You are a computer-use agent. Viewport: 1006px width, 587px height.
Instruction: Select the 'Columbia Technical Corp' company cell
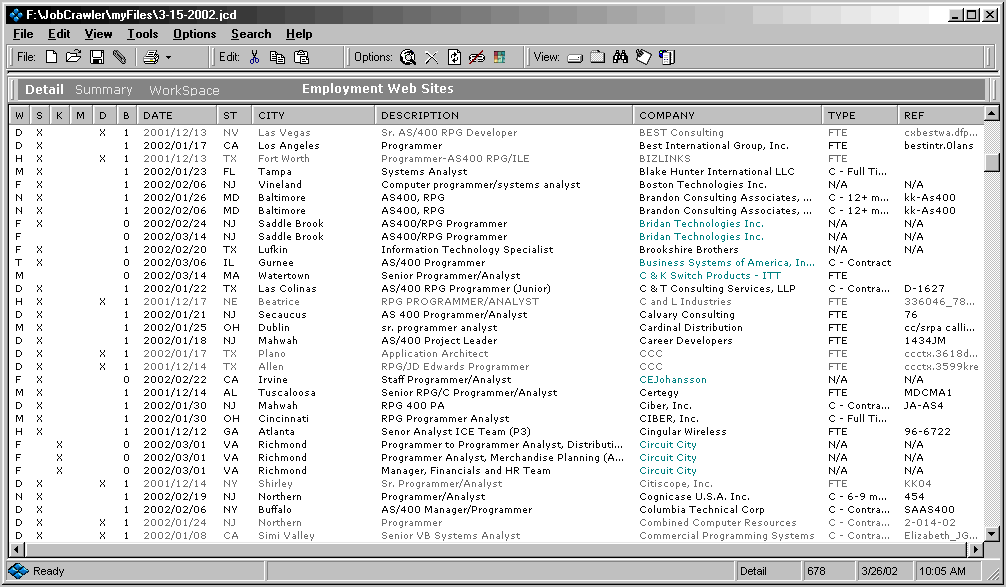[x=702, y=509]
